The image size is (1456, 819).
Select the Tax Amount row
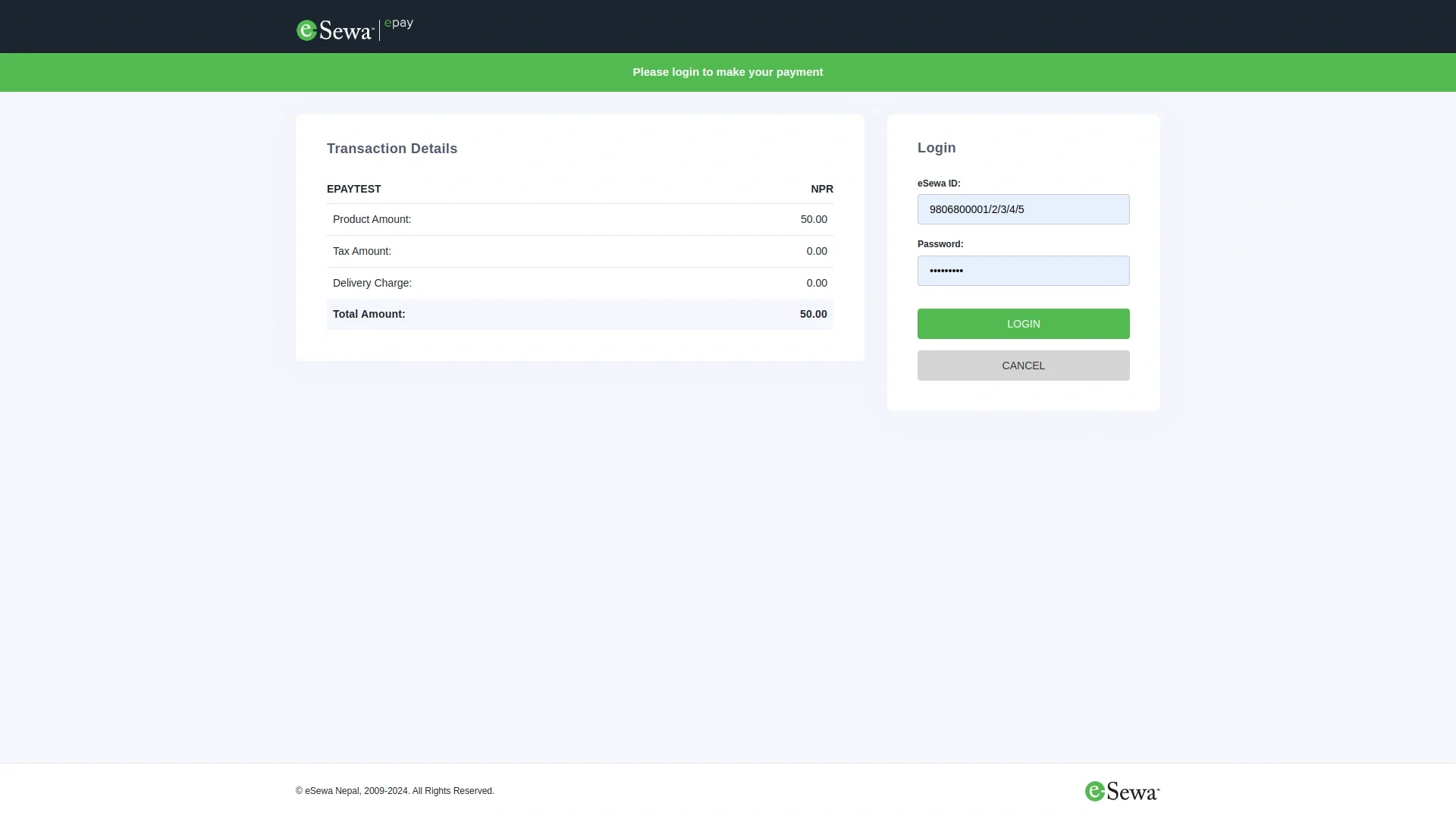[x=579, y=251]
